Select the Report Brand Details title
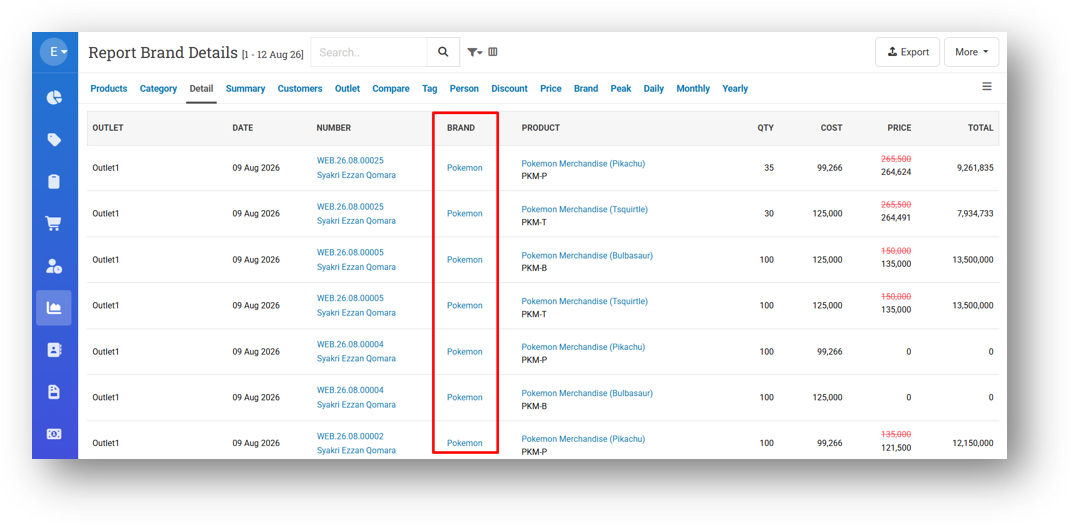 163,53
